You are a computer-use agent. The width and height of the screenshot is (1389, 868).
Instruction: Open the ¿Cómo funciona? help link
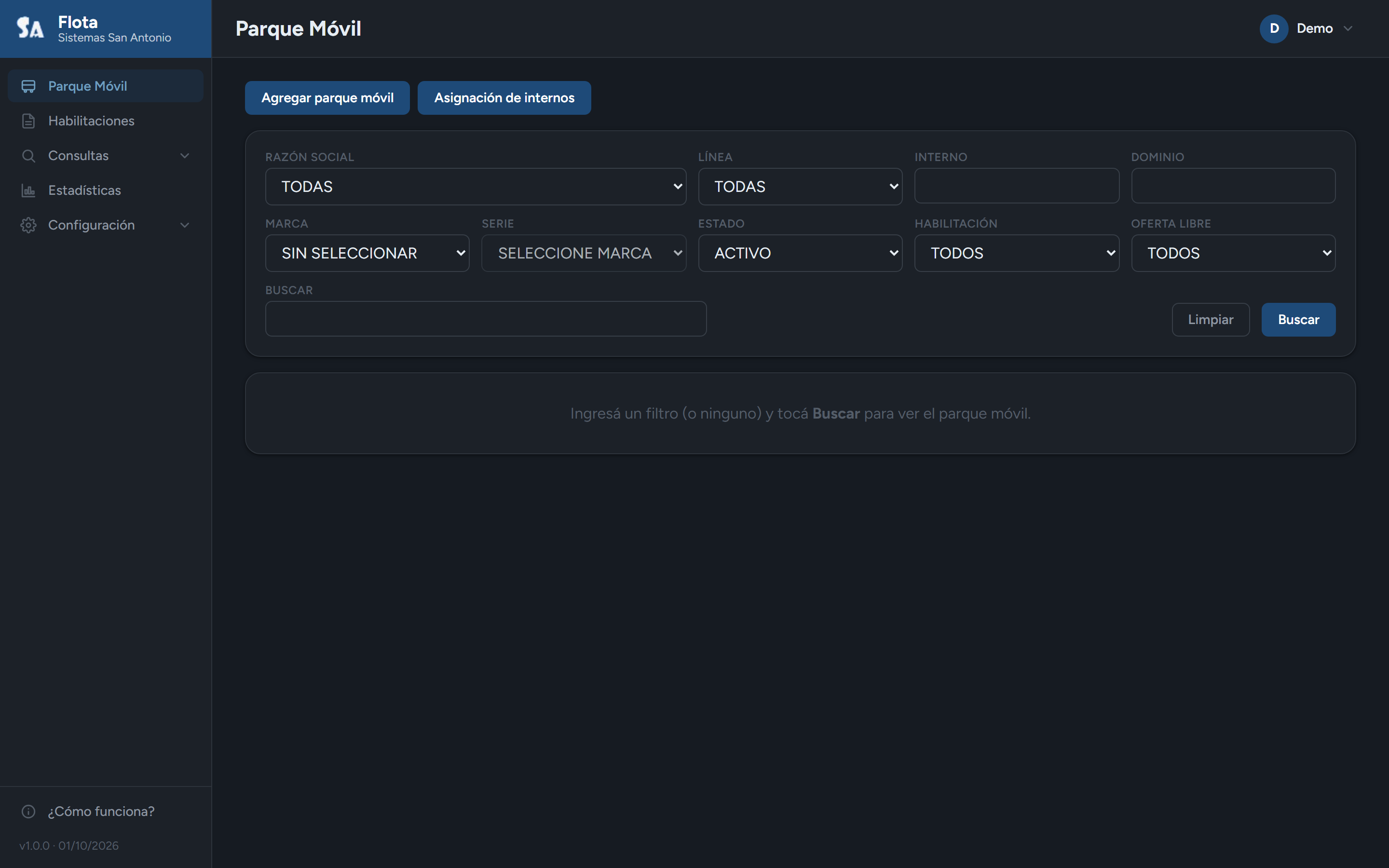[x=106, y=811]
